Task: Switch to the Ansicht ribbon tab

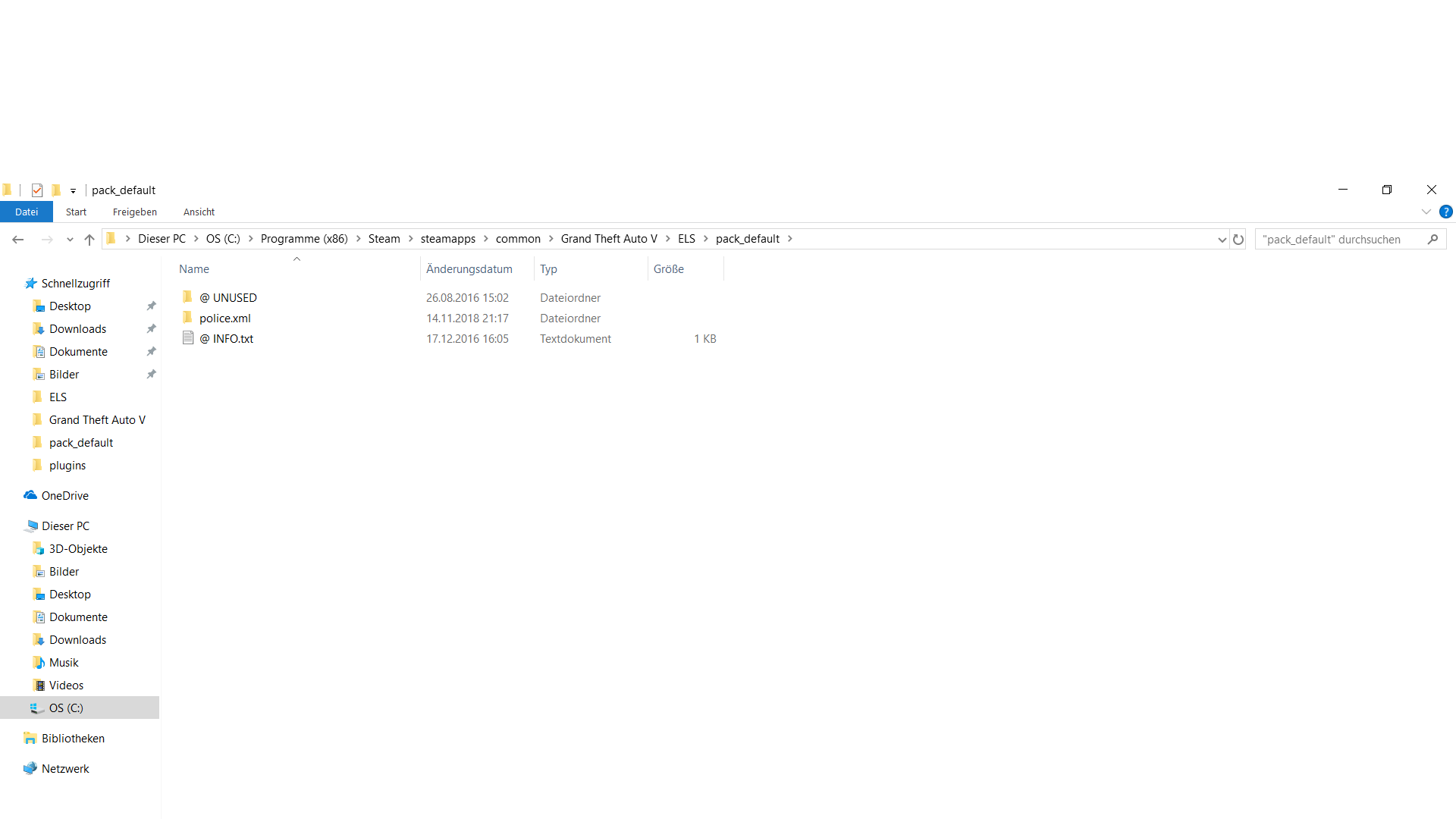Action: coord(199,212)
